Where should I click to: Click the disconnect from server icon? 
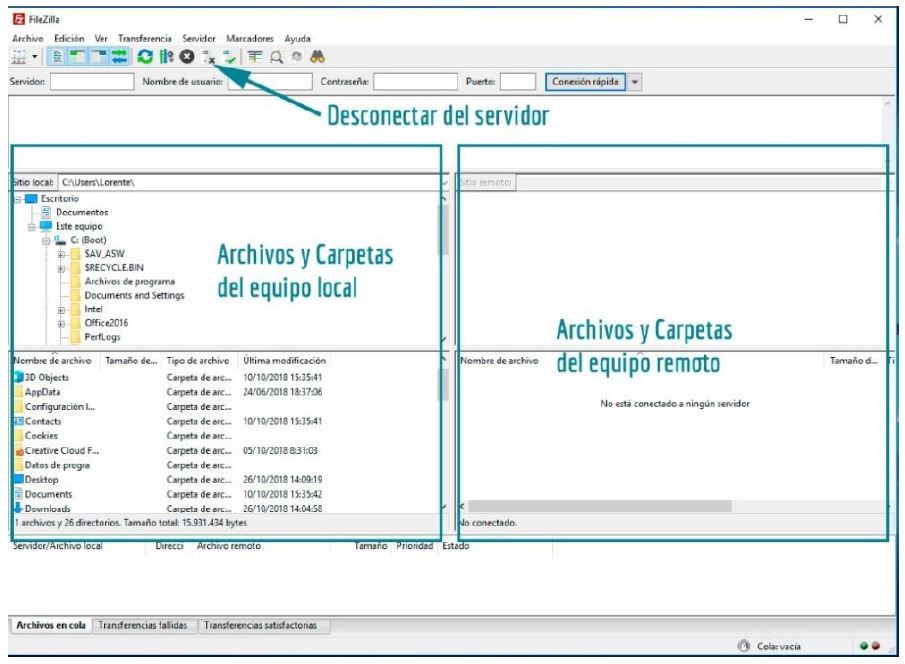point(208,57)
